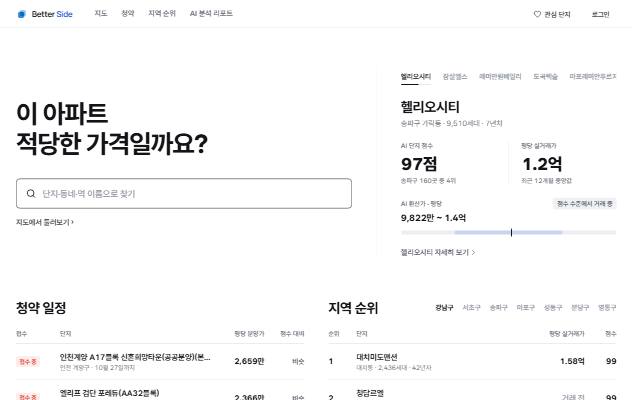640x400 pixels.
Task: Click the red status badge on 인천계양 row
Action: [x=28, y=362]
